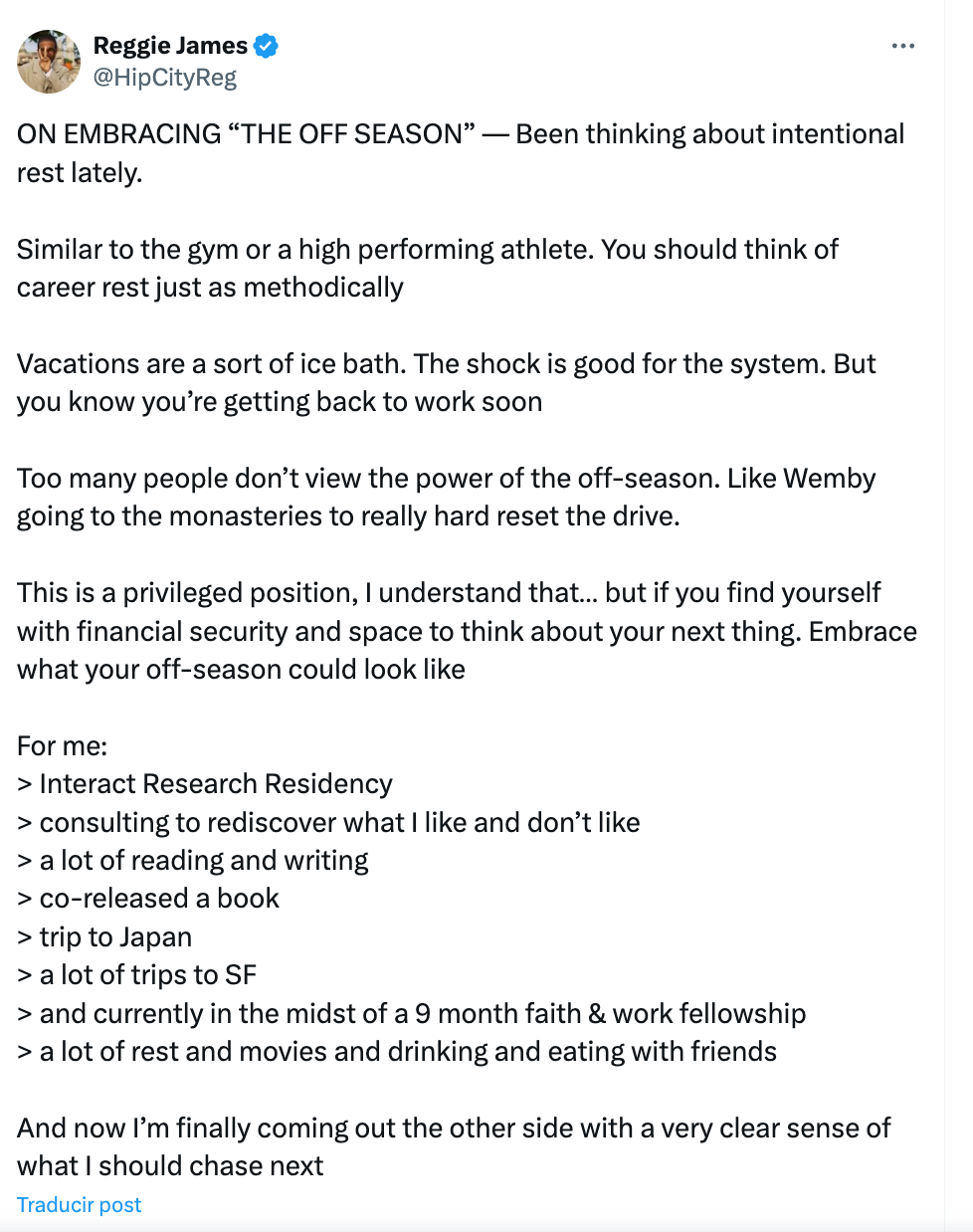Click the "For me:" line
The height and width of the screenshot is (1232, 973).
tap(63, 745)
